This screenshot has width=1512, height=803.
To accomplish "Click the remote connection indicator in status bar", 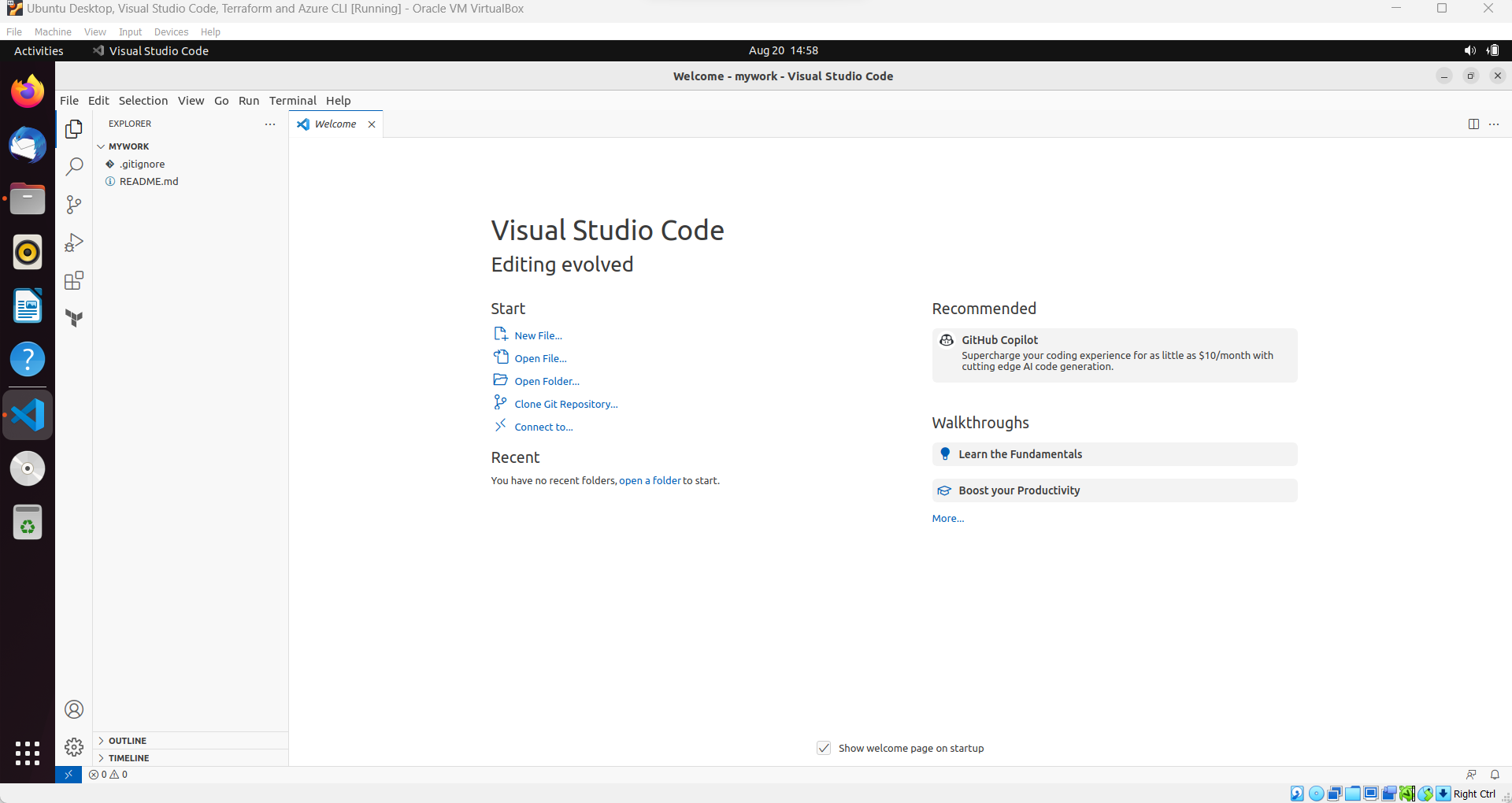I will [x=68, y=774].
